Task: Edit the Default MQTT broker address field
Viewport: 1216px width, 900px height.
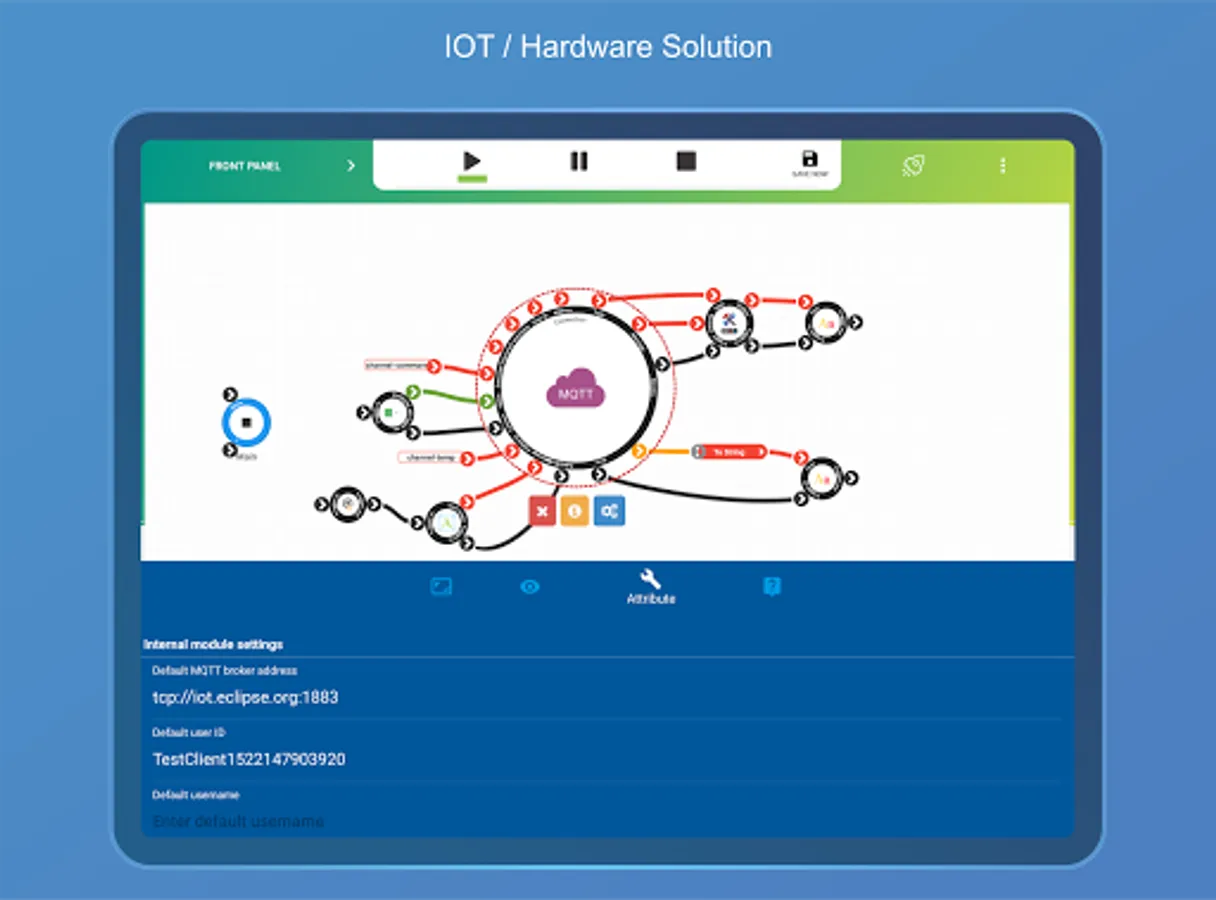Action: 607,697
